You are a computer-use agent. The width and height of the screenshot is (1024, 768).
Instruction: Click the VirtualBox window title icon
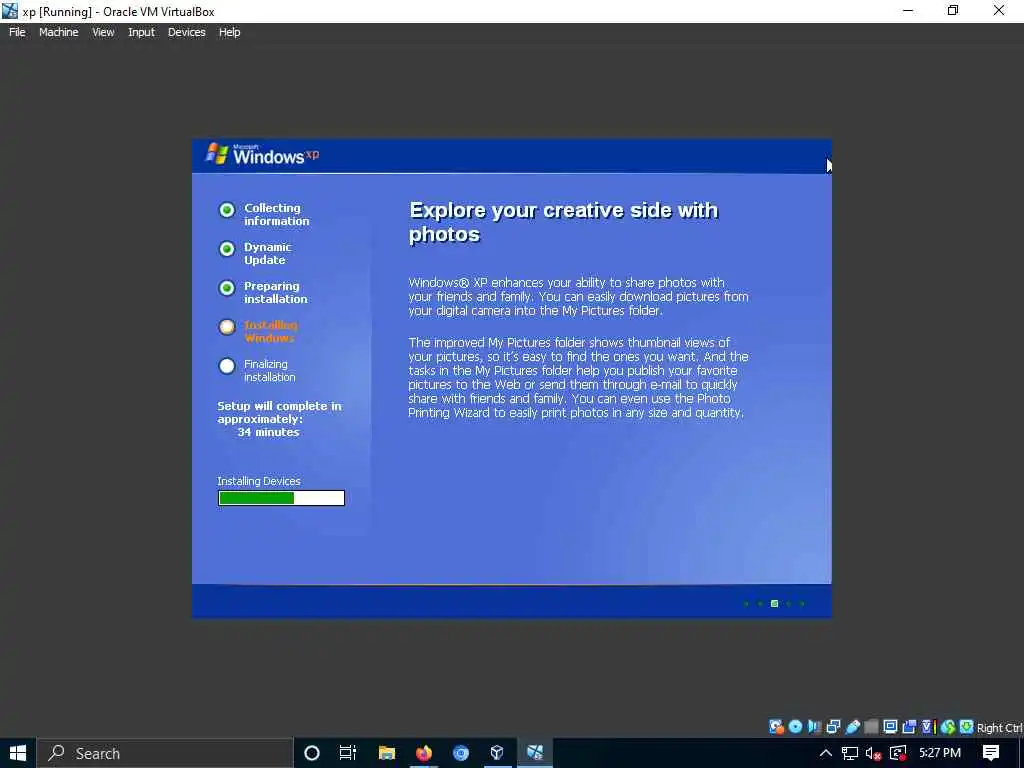pyautogui.click(x=10, y=11)
